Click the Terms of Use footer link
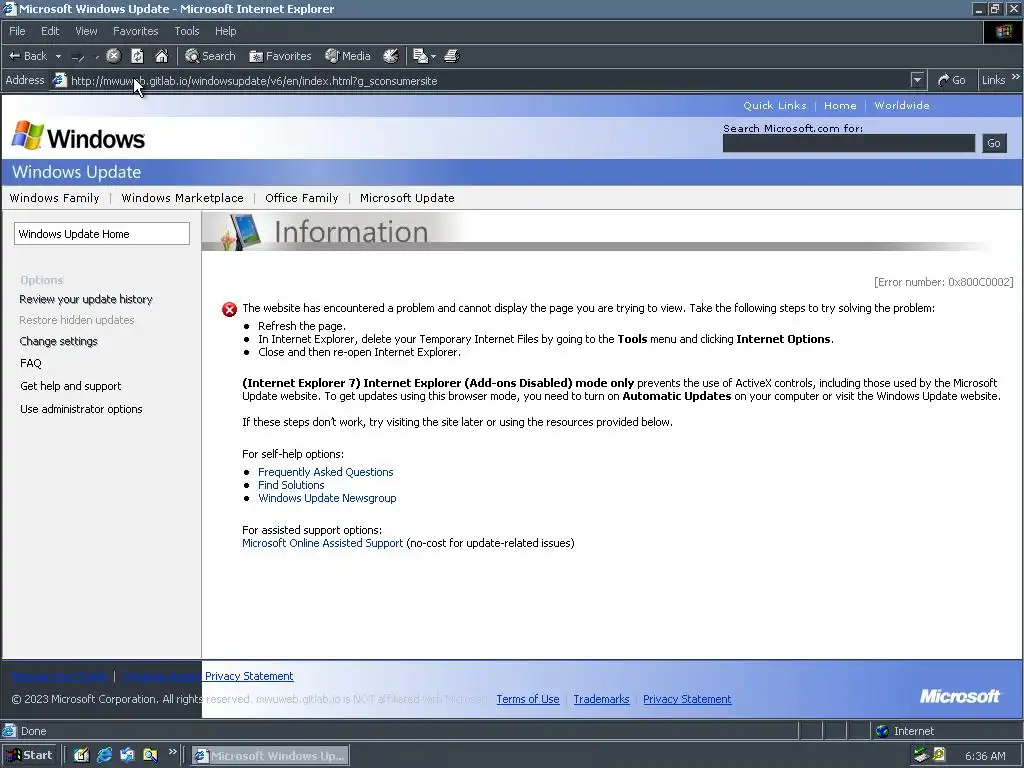This screenshot has height=768, width=1024. [x=528, y=699]
